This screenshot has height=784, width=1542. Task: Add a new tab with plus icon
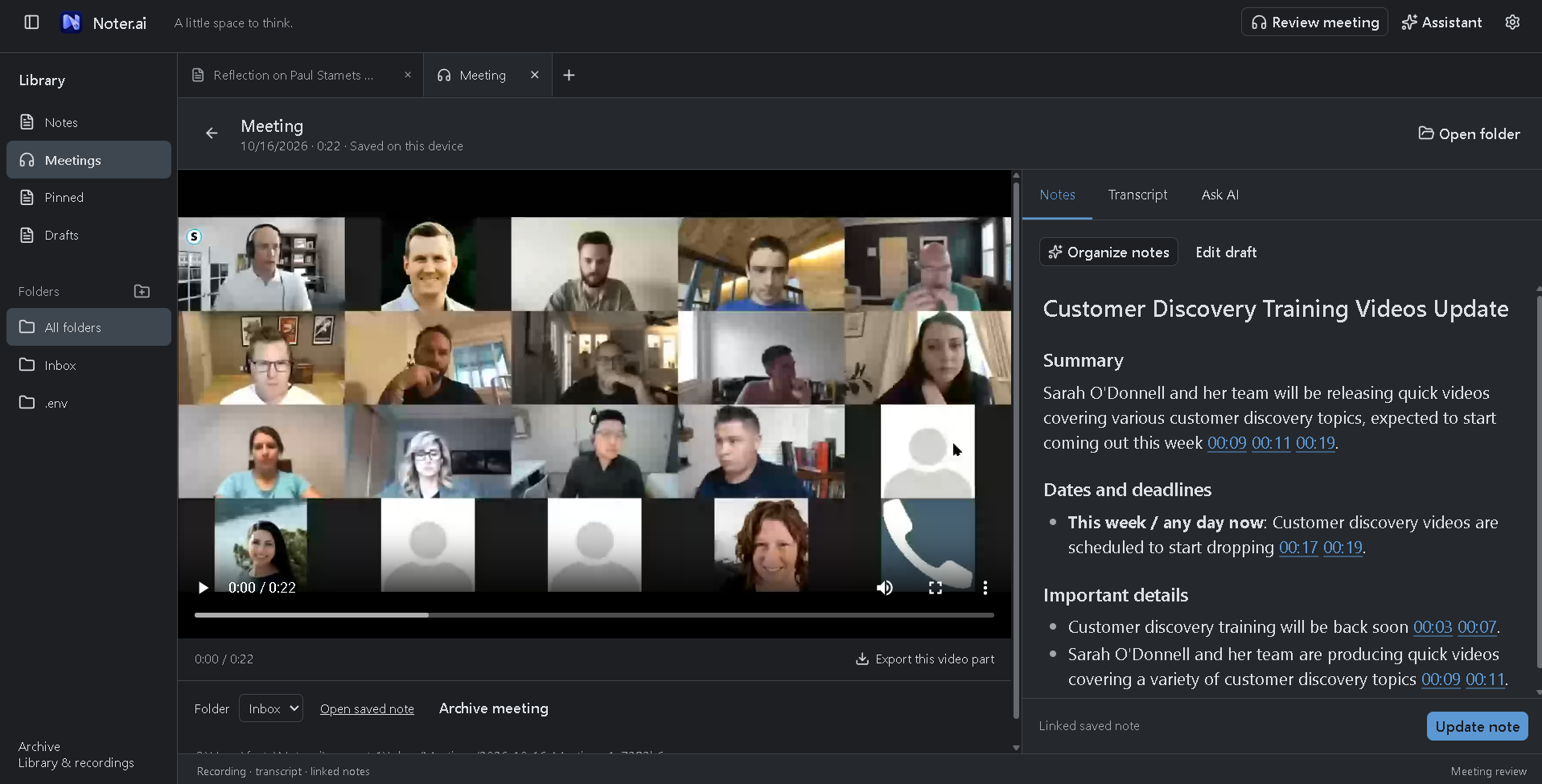(569, 75)
